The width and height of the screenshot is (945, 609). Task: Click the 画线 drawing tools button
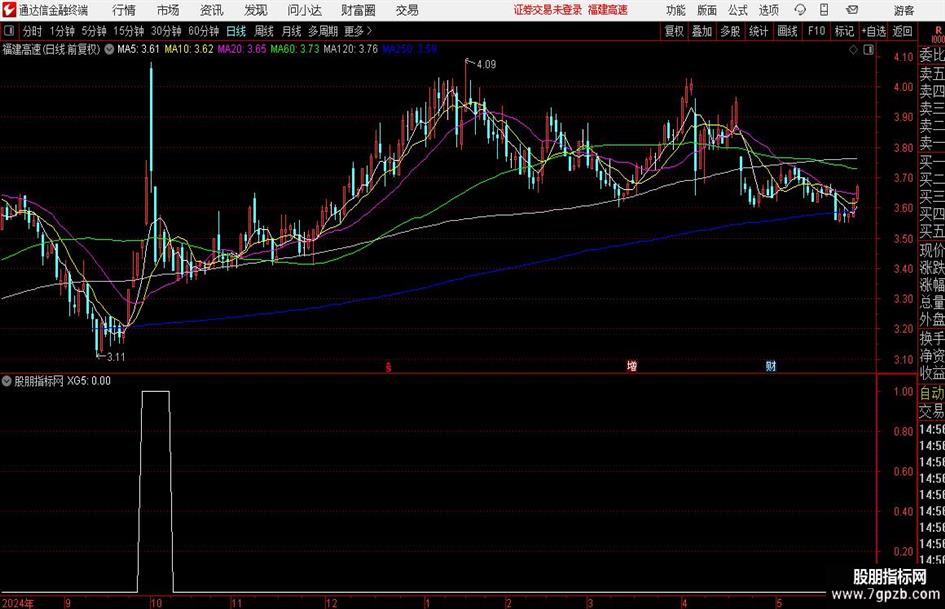788,31
